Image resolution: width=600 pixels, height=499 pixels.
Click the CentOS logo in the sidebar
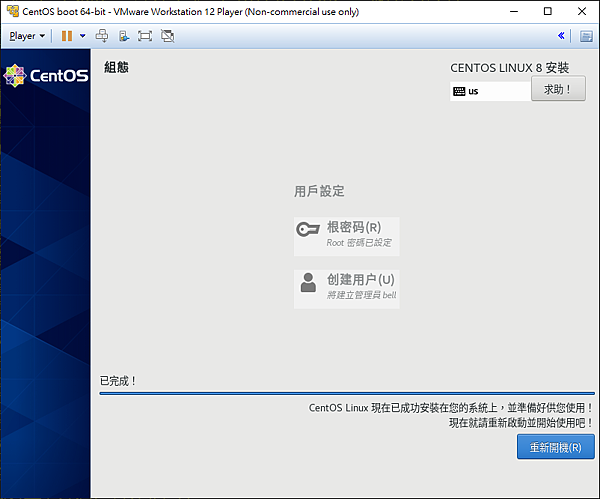(x=46, y=75)
